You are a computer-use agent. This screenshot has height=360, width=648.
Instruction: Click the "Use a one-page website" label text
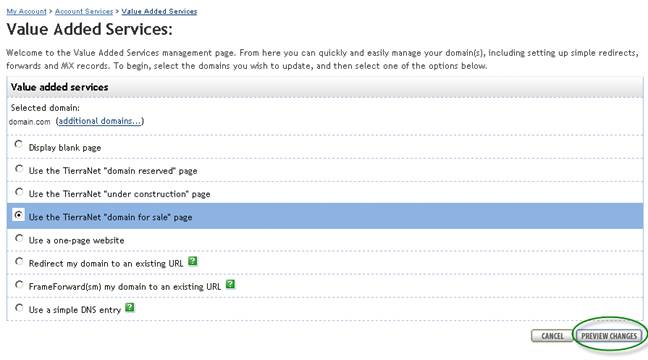(x=76, y=240)
